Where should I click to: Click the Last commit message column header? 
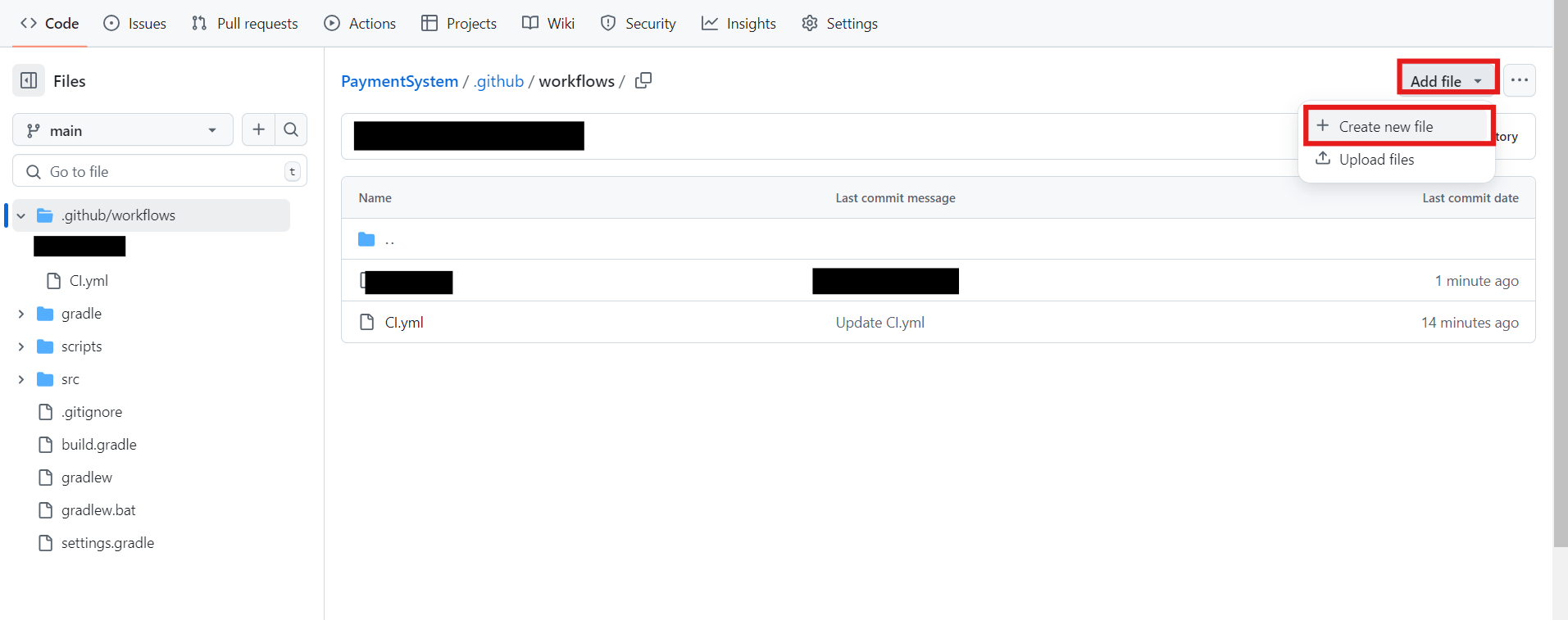coord(895,198)
